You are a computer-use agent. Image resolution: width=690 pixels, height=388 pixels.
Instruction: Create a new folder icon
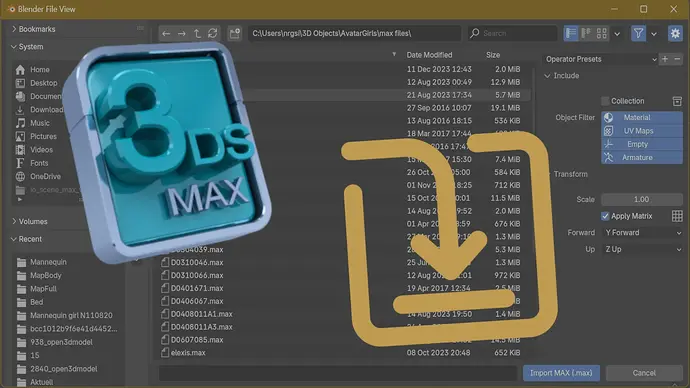(235, 33)
